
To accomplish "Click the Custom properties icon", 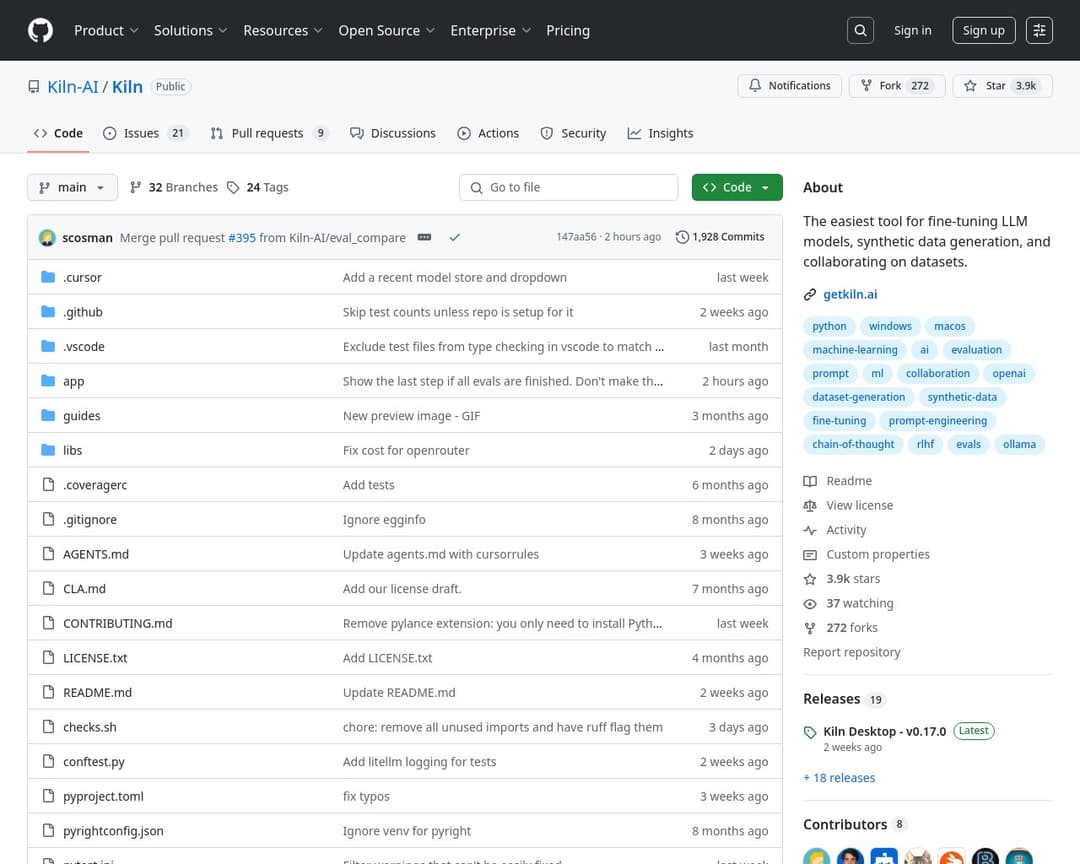I will click(810, 555).
